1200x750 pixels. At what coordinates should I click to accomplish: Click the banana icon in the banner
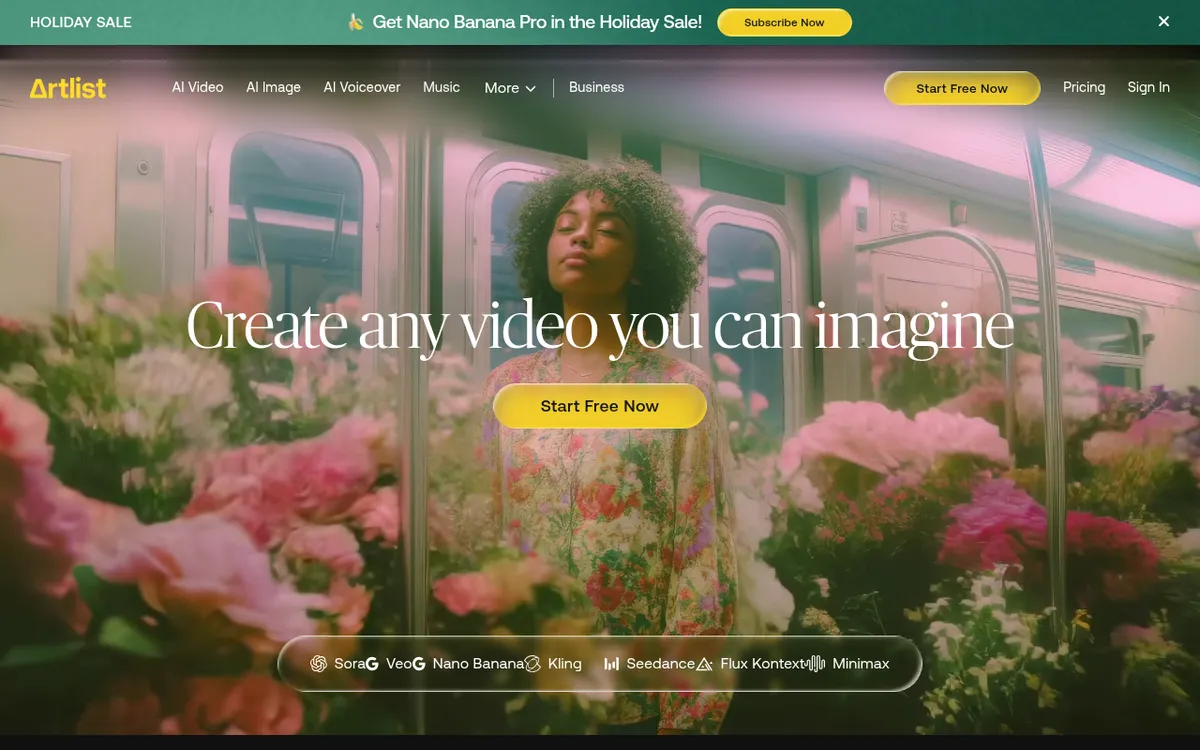click(x=355, y=22)
